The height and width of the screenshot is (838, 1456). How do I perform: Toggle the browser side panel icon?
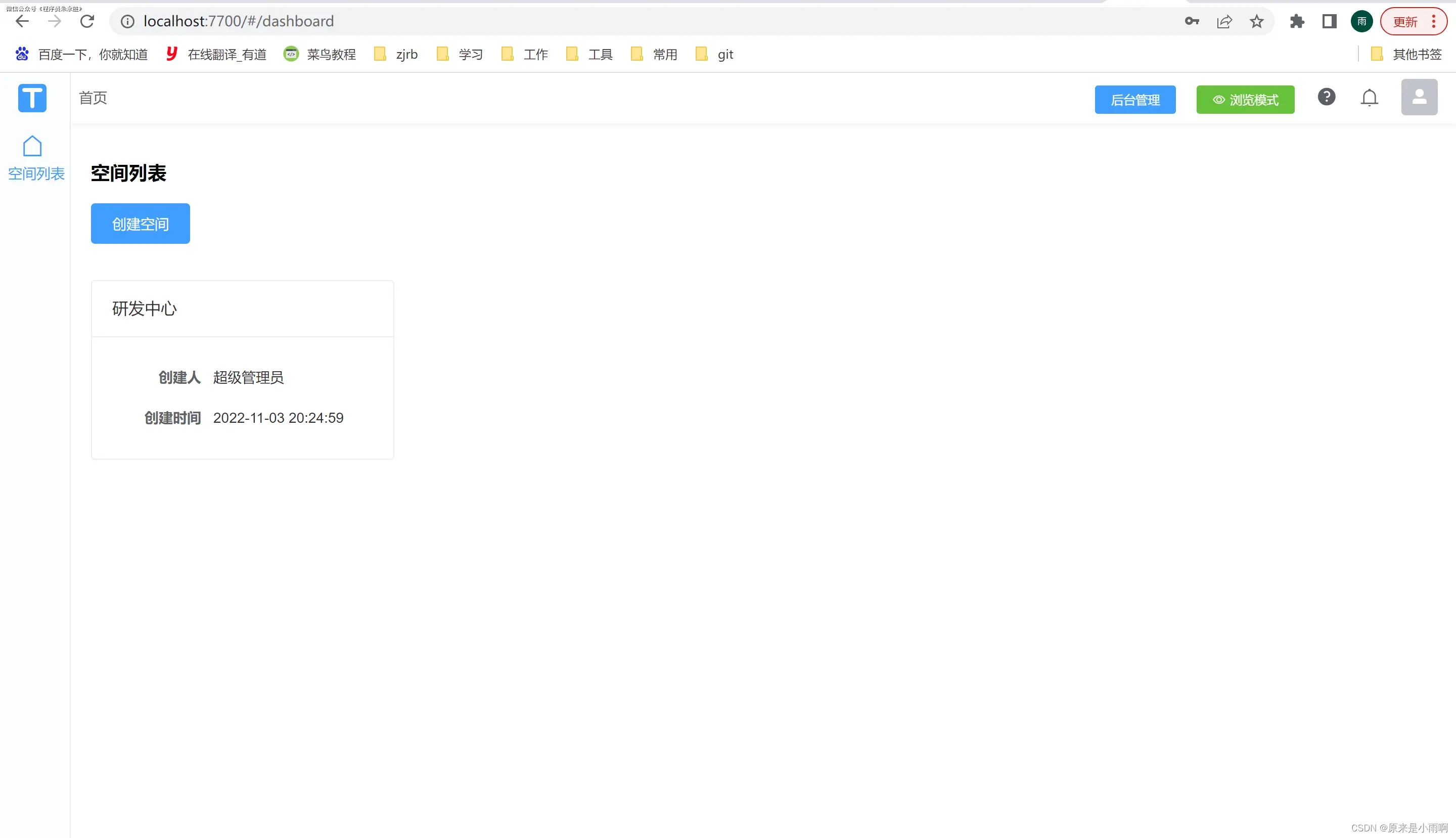[x=1329, y=22]
